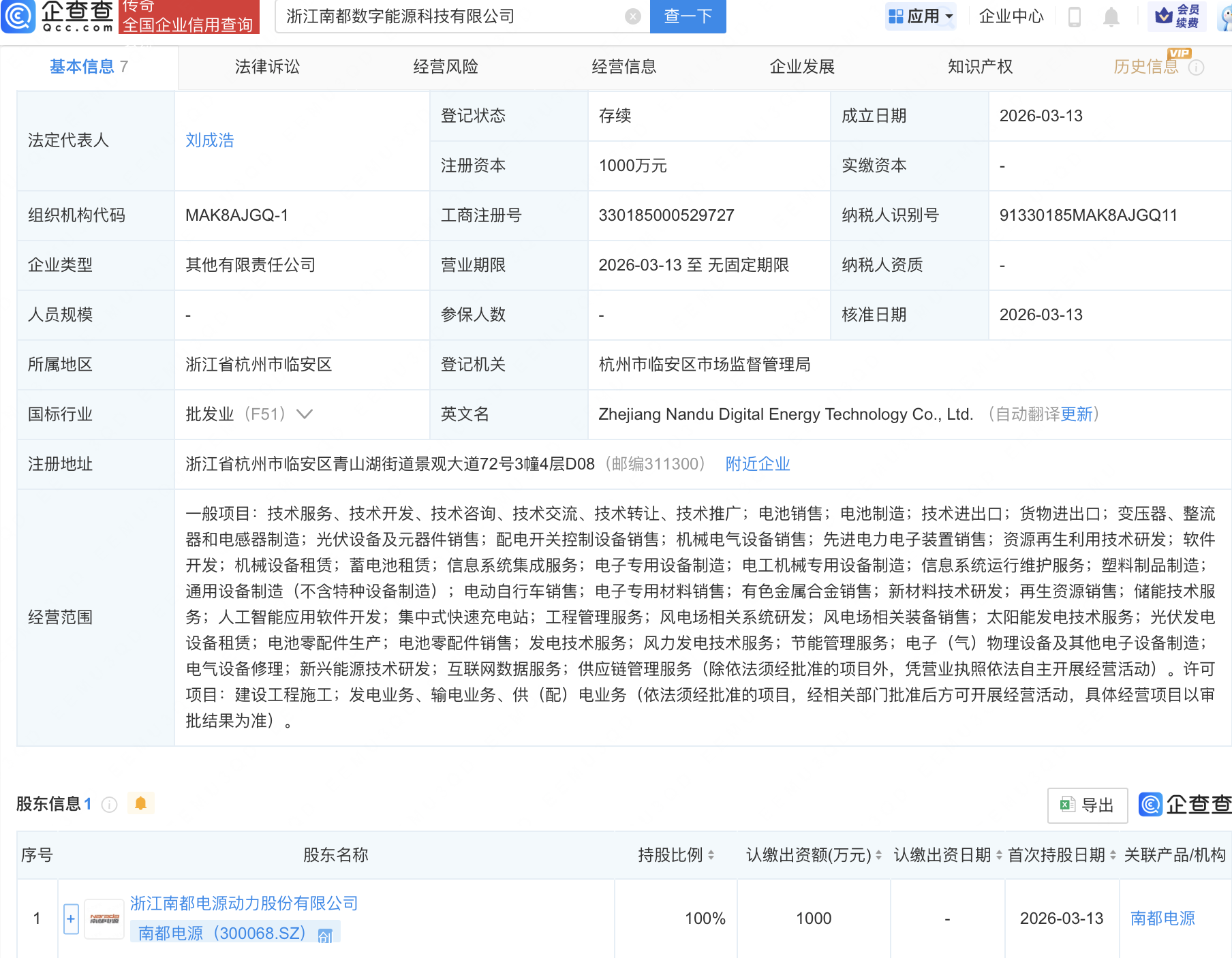This screenshot has width=1232, height=958.
Task: Toggle the orange monitoring bell beside 股东信息
Action: tap(141, 803)
